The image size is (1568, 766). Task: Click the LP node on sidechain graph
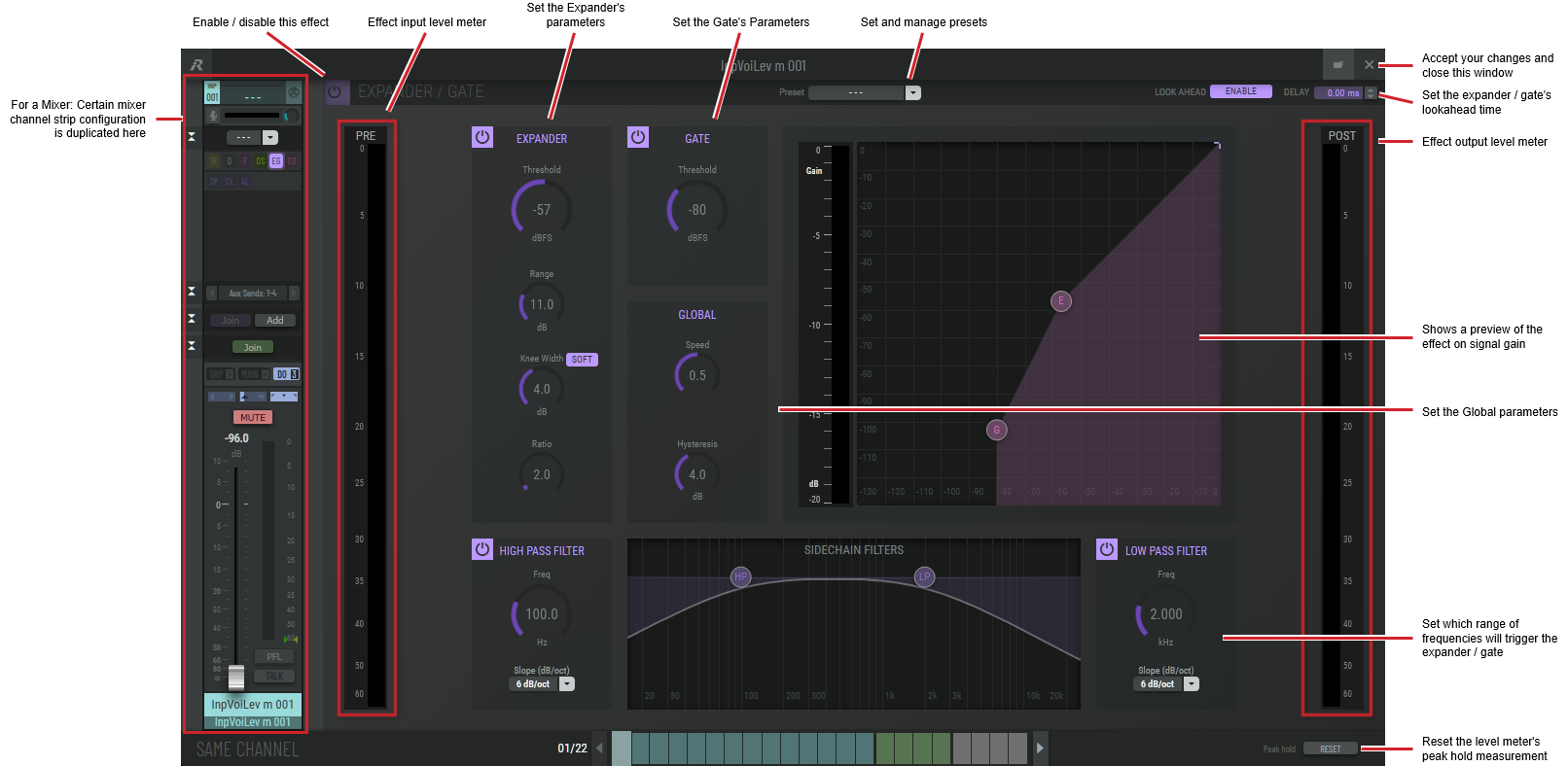tap(924, 576)
